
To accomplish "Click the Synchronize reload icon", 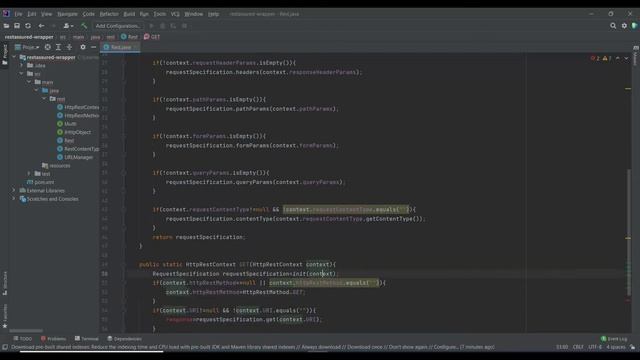I will pos(28,26).
